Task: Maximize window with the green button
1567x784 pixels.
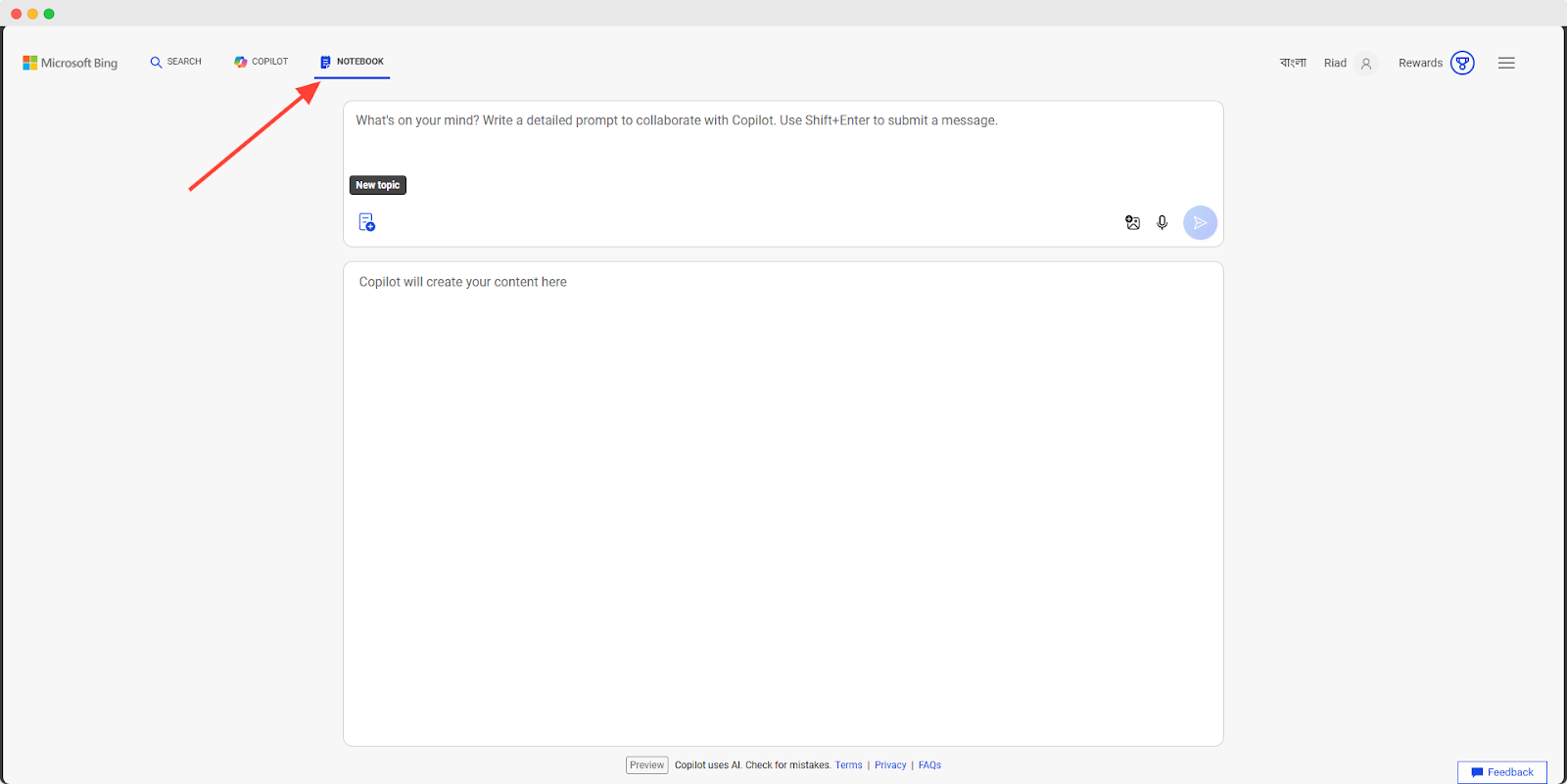Action: click(x=49, y=14)
